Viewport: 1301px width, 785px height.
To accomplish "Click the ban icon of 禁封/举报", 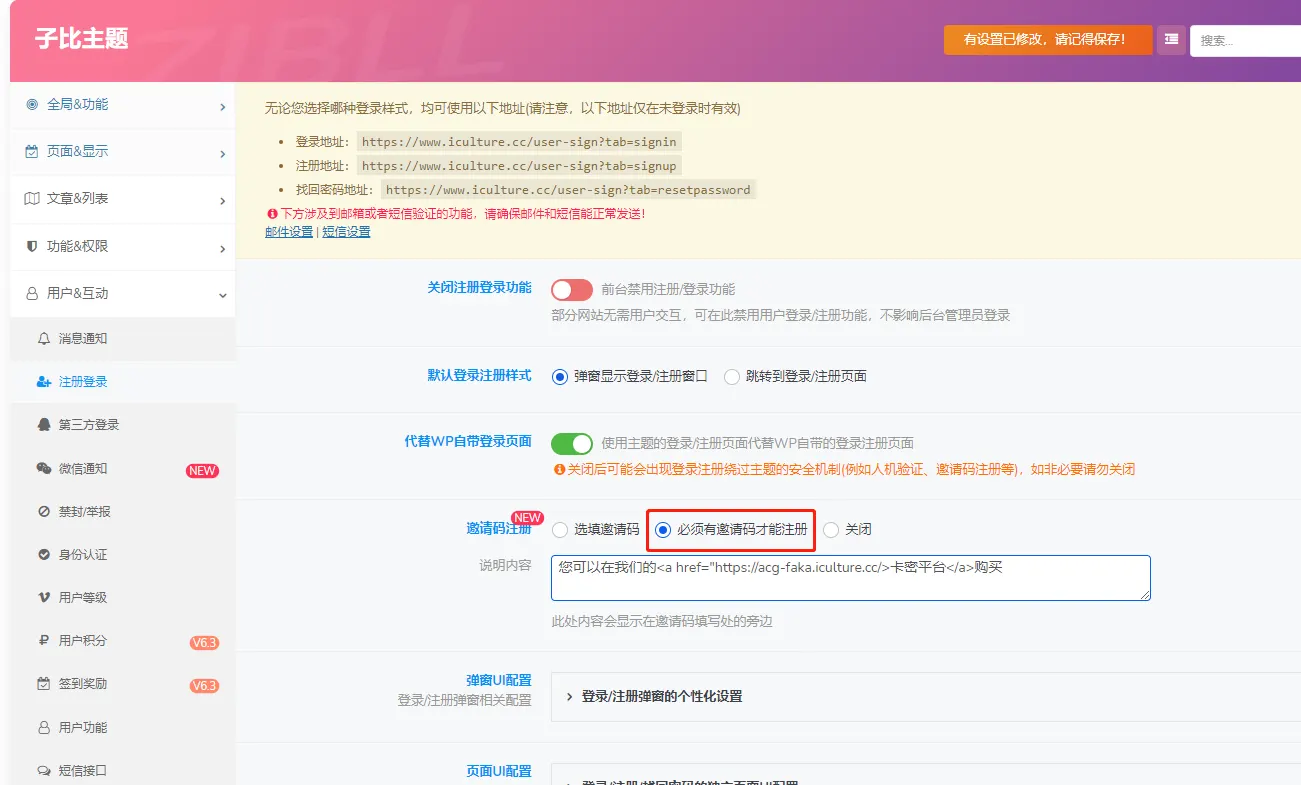I will [x=44, y=512].
